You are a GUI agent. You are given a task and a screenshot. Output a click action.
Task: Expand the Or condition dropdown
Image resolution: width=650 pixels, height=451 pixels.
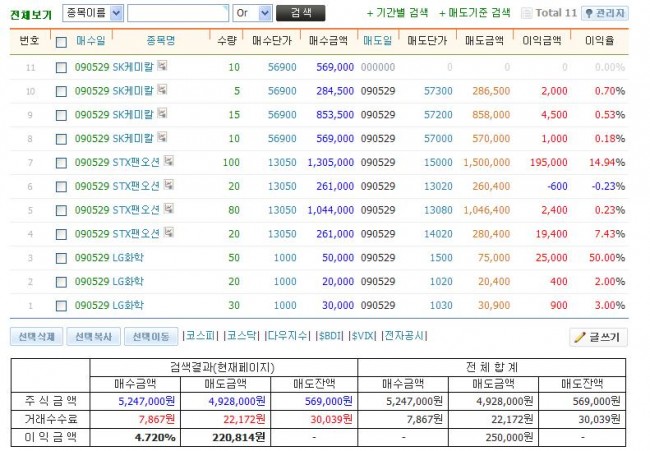[251, 13]
